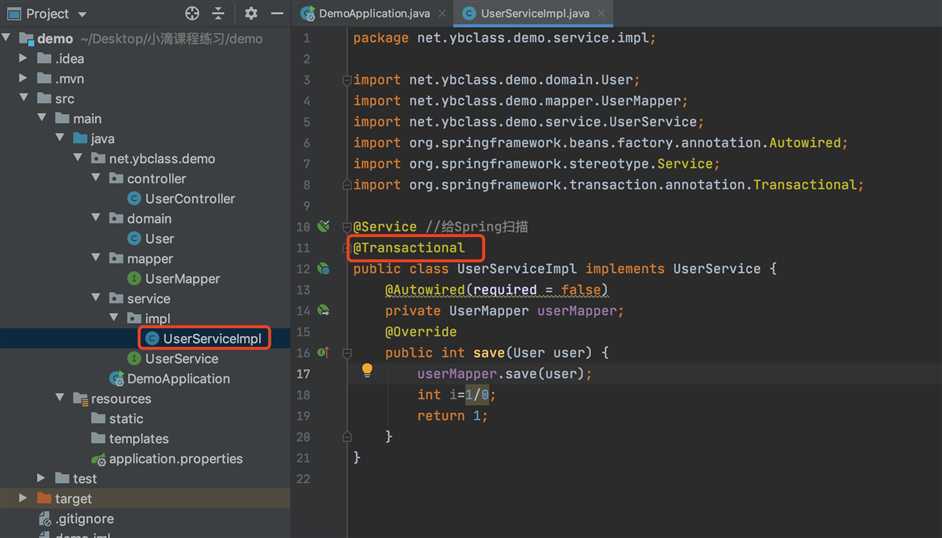This screenshot has width=942, height=538.
Task: Click the Spring bean gutter icon on line 10
Action: (x=323, y=226)
